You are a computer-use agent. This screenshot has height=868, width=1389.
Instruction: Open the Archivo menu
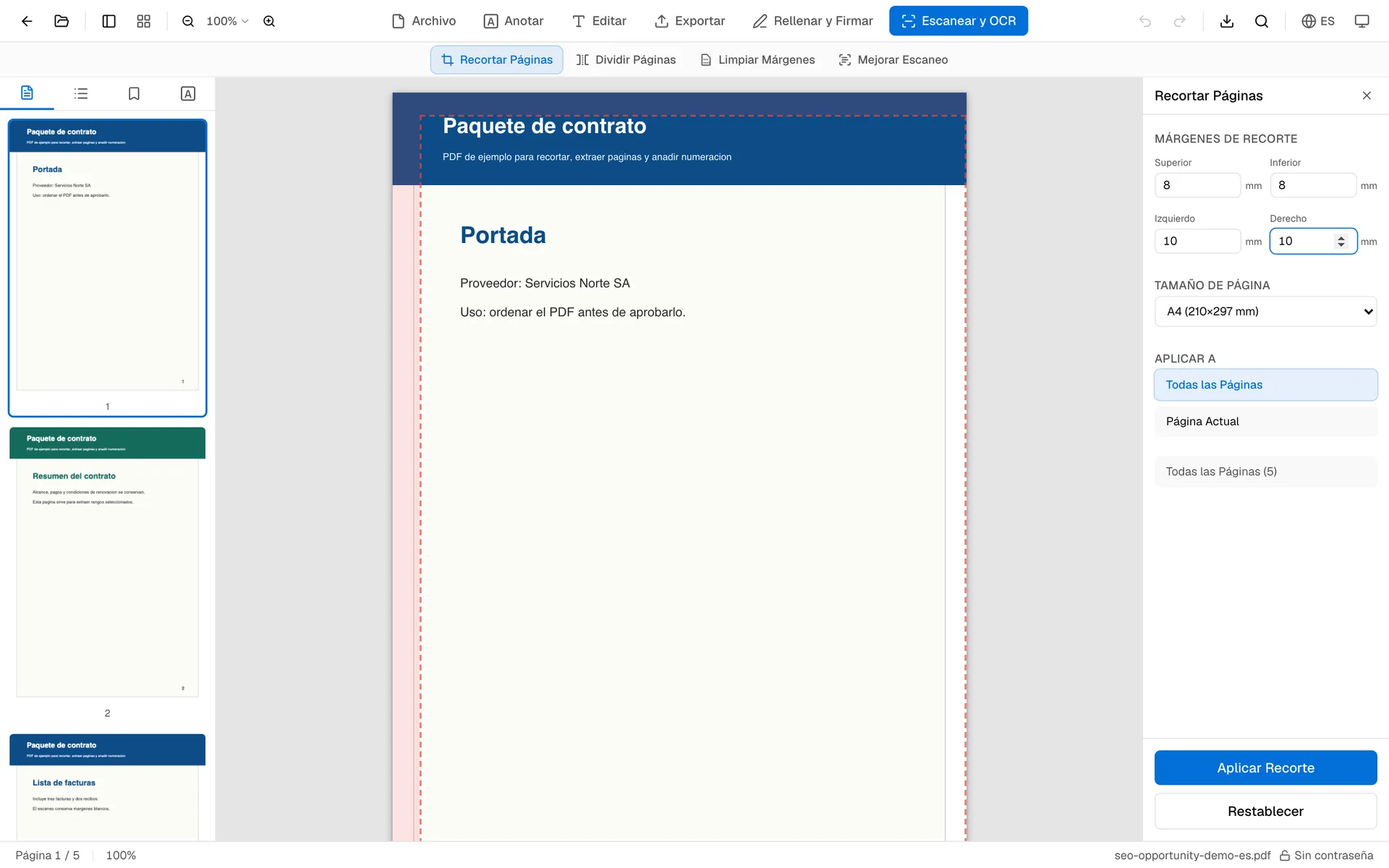424,21
